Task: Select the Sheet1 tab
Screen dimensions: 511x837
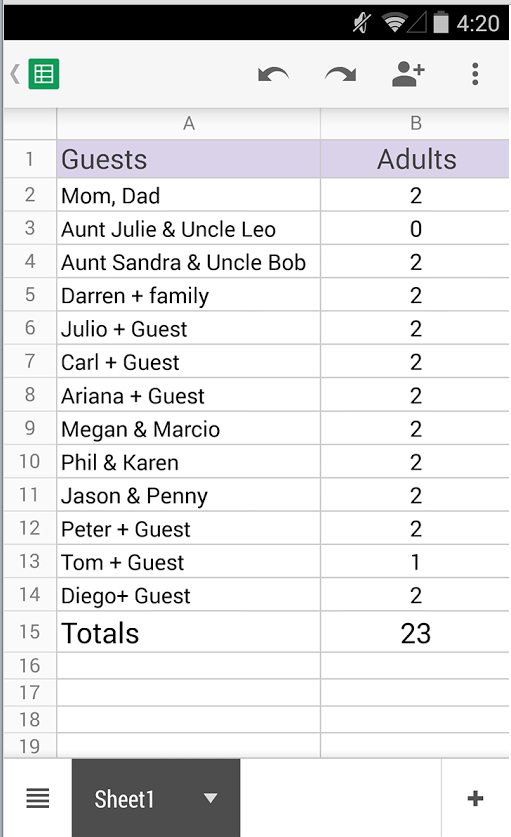Action: (x=156, y=798)
